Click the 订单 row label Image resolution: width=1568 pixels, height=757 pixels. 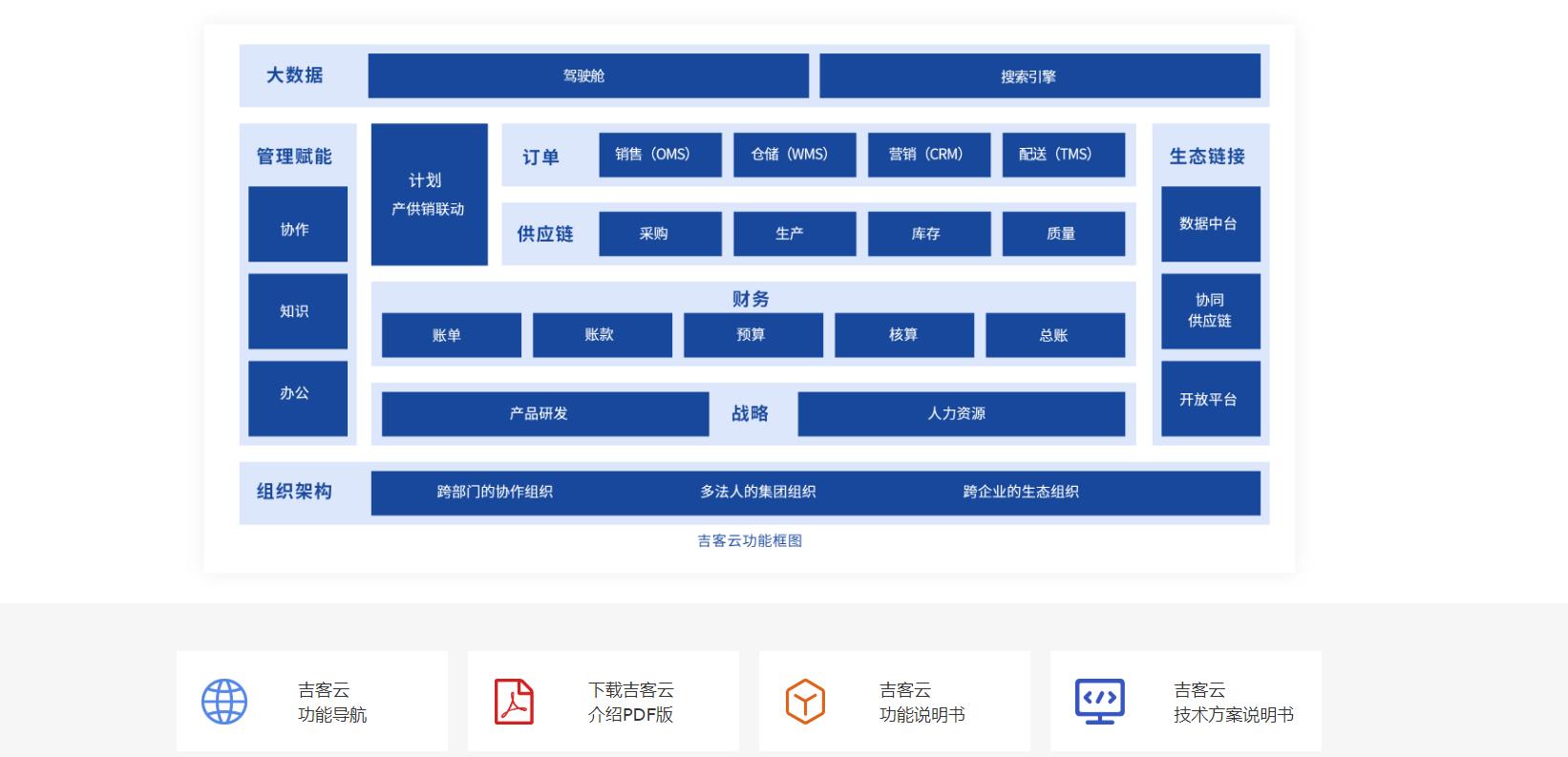click(x=540, y=158)
